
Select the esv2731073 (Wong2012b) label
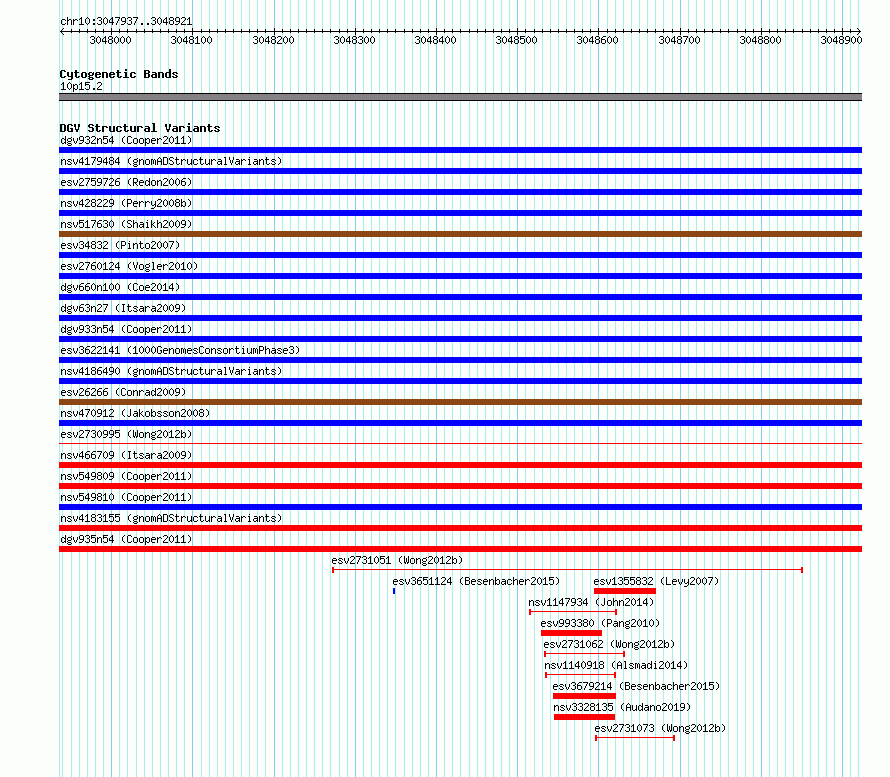click(x=660, y=728)
